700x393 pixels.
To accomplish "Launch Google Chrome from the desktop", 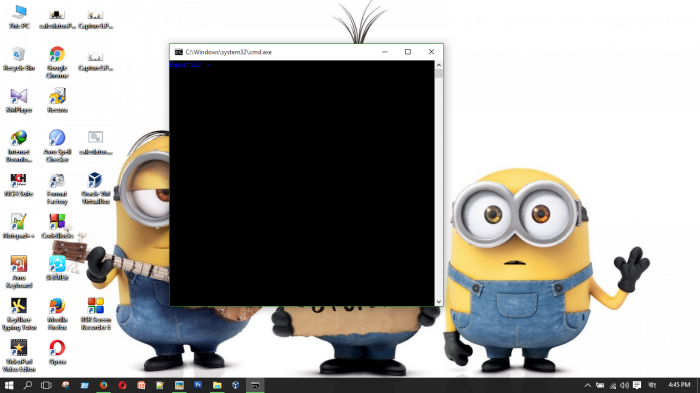I will [x=57, y=62].
